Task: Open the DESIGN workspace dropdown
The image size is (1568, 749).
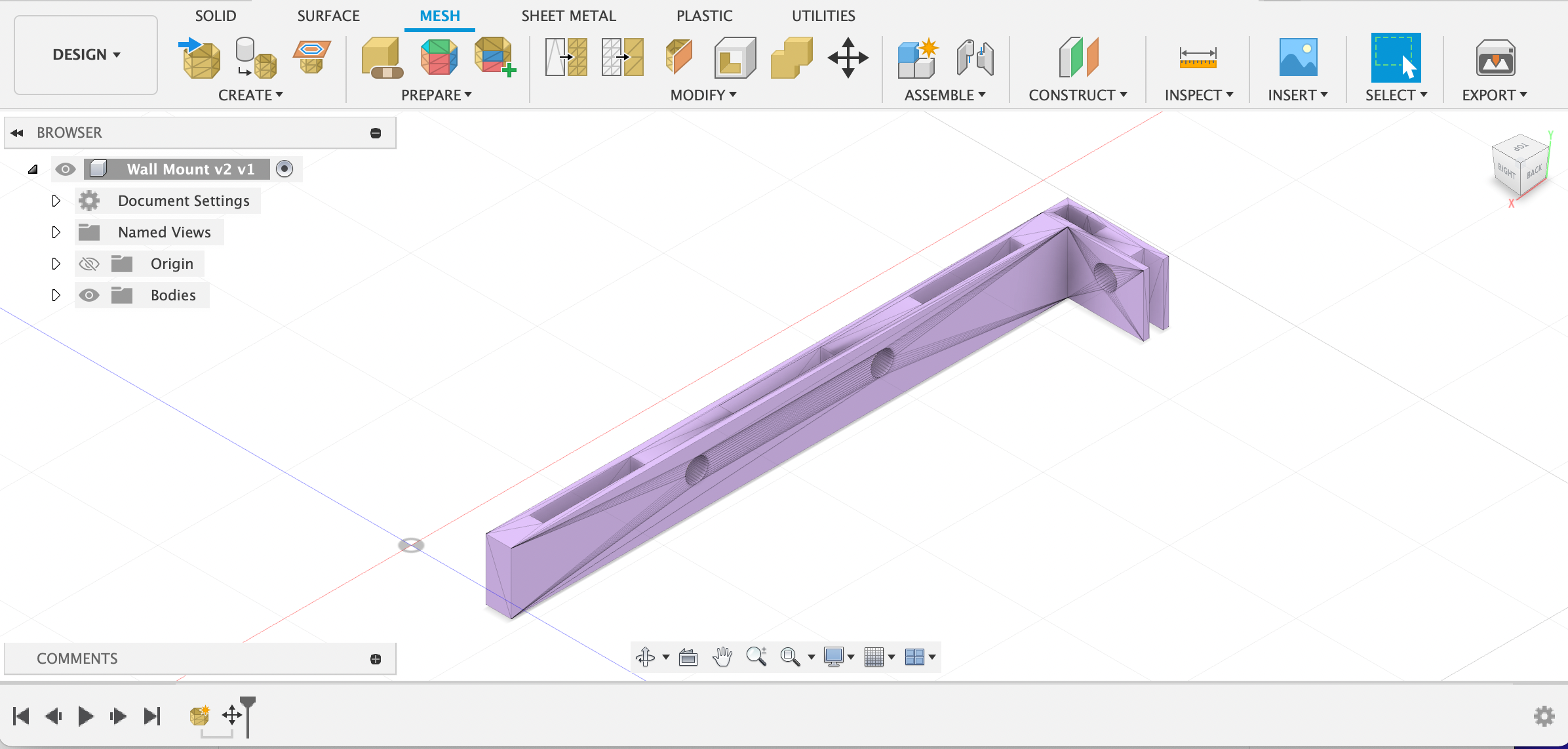Action: click(x=86, y=54)
